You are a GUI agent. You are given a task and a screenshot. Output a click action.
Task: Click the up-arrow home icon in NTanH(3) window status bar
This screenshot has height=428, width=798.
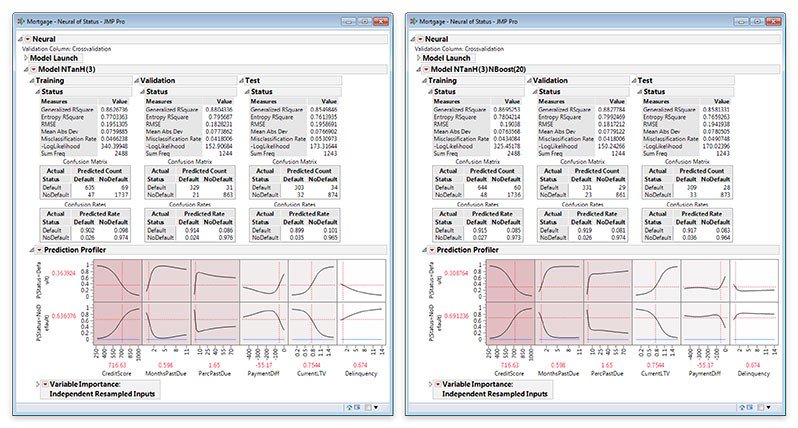click(x=350, y=407)
